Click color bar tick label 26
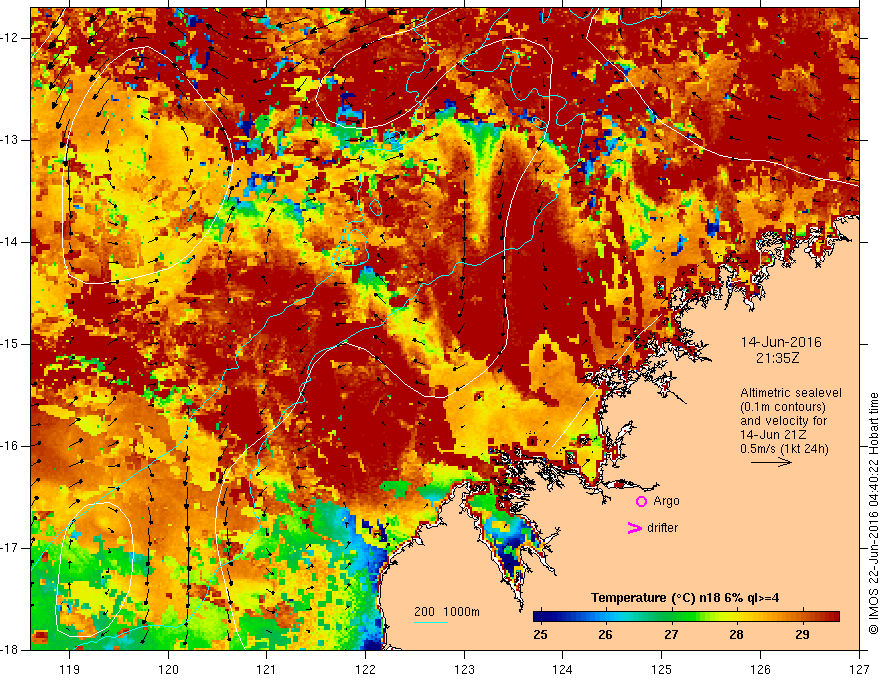 605,635
